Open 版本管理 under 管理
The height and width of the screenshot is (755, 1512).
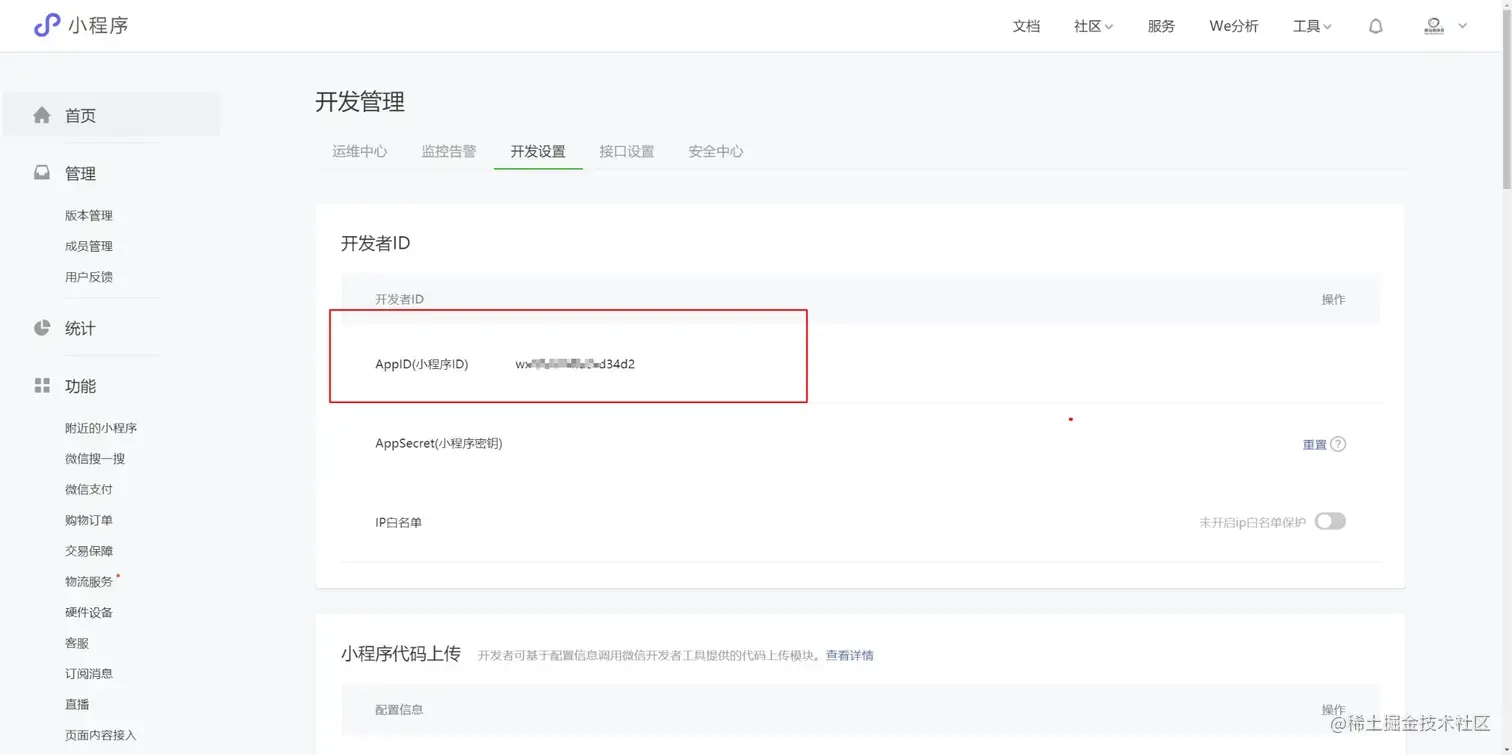[89, 215]
